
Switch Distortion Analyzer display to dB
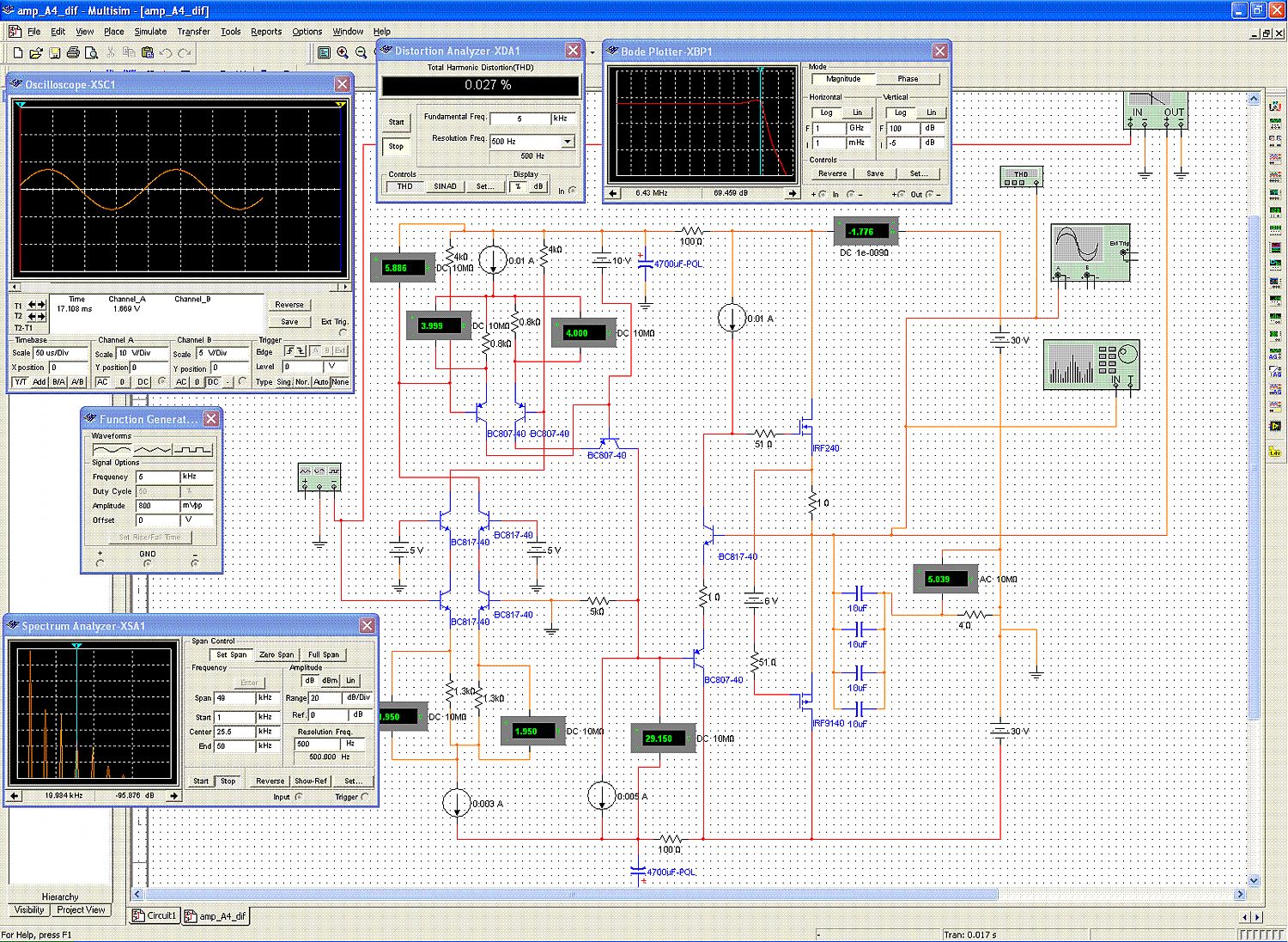(x=538, y=186)
